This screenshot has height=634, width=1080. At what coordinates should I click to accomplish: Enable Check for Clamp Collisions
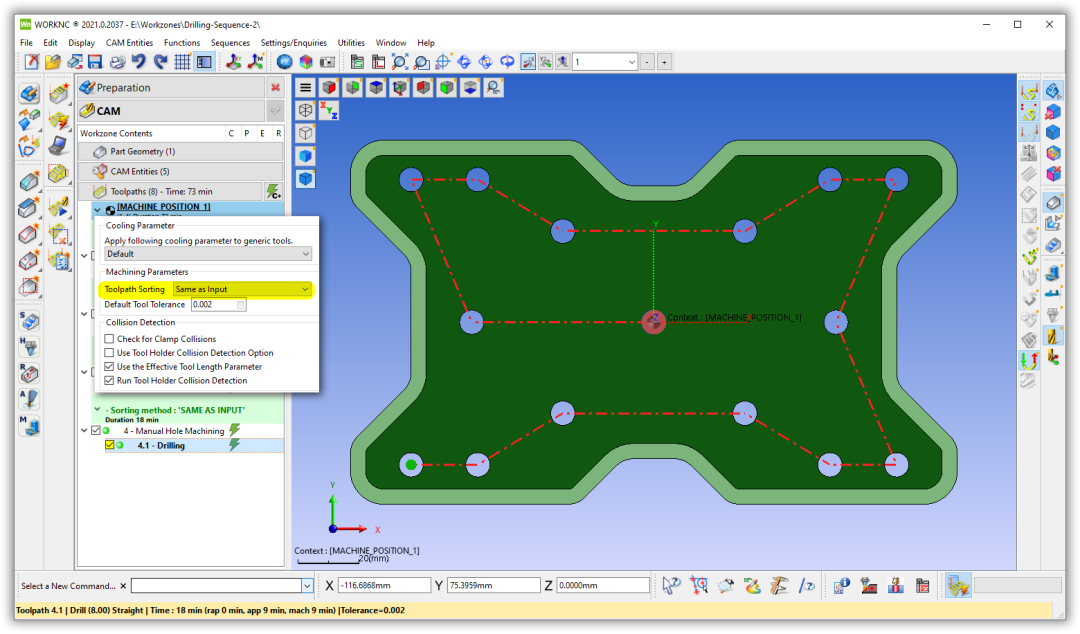(x=110, y=339)
